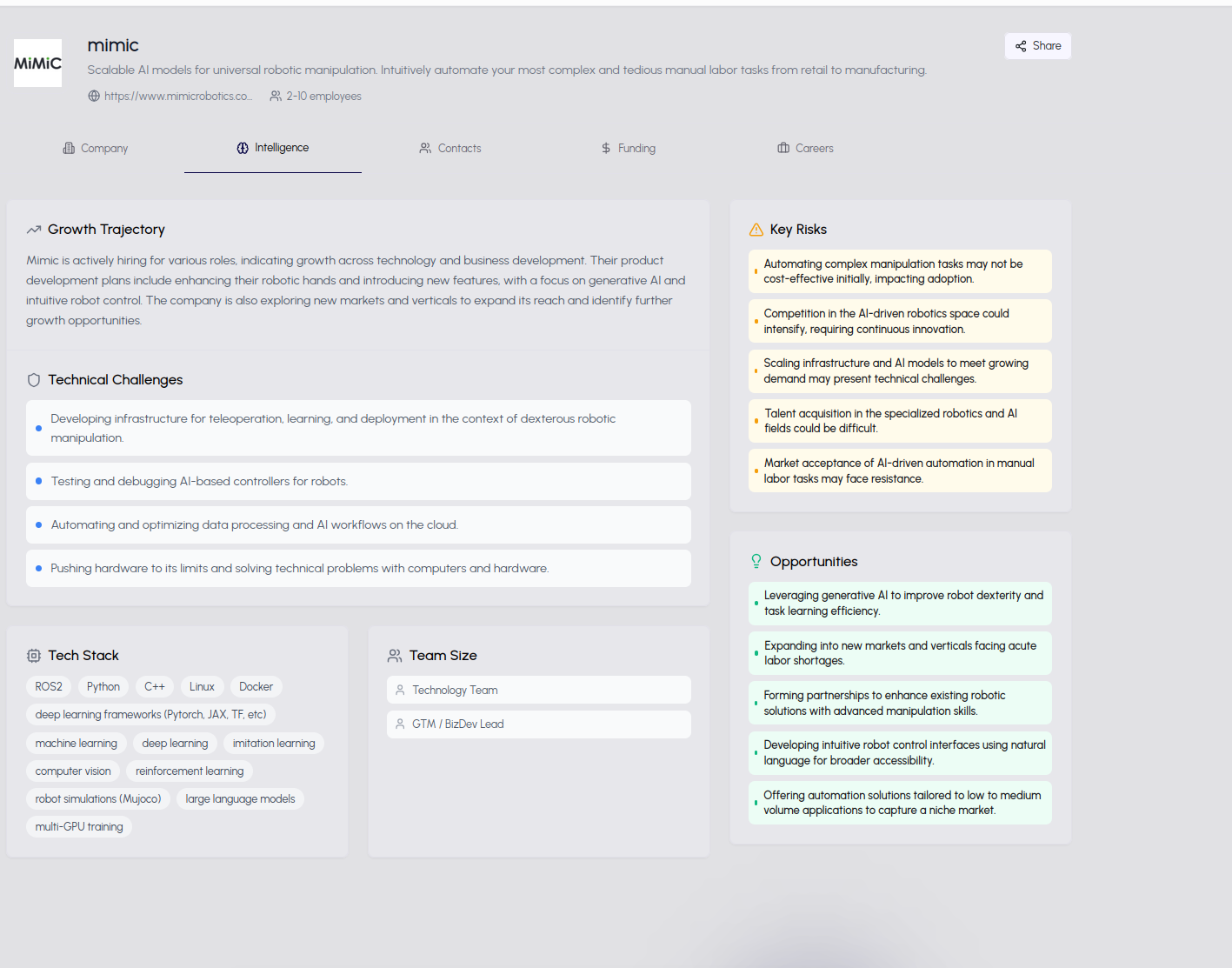Click the Scaling infrastructure and AI models risk
The width and height of the screenshot is (1232, 968).
coord(900,371)
